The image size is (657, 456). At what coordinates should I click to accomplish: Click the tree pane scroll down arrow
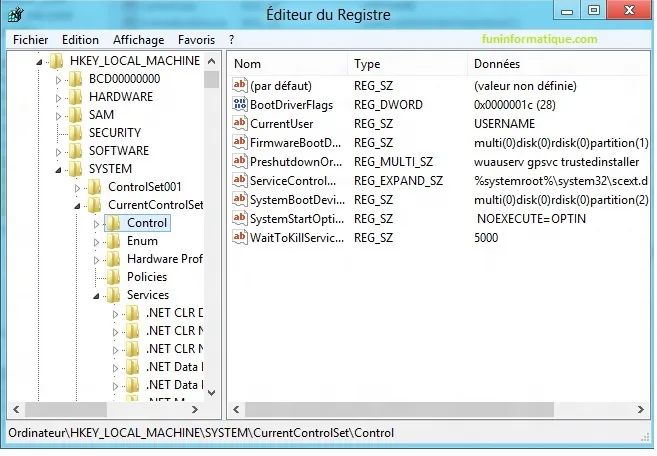[212, 393]
